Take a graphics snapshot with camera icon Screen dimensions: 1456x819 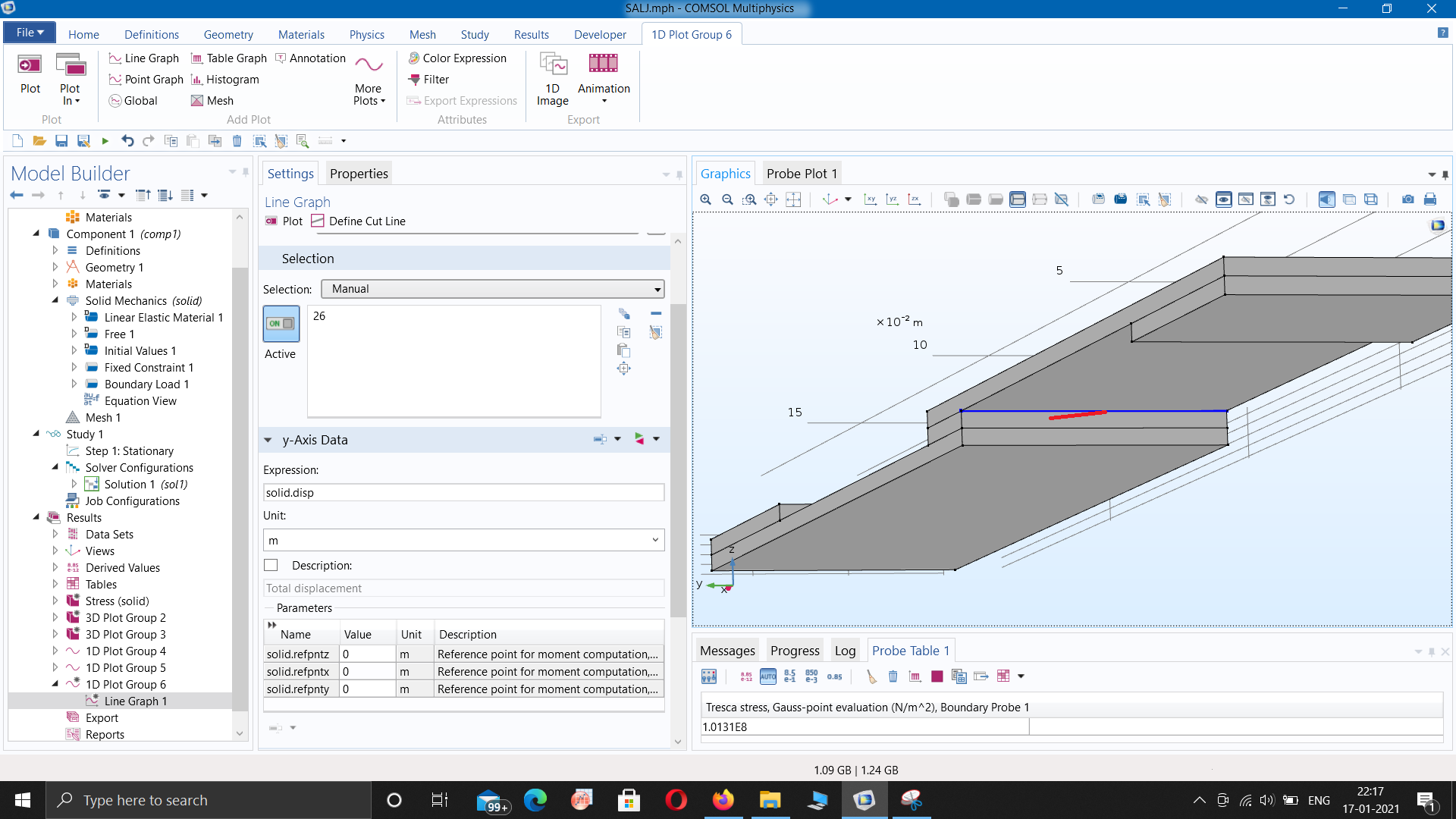[1407, 199]
